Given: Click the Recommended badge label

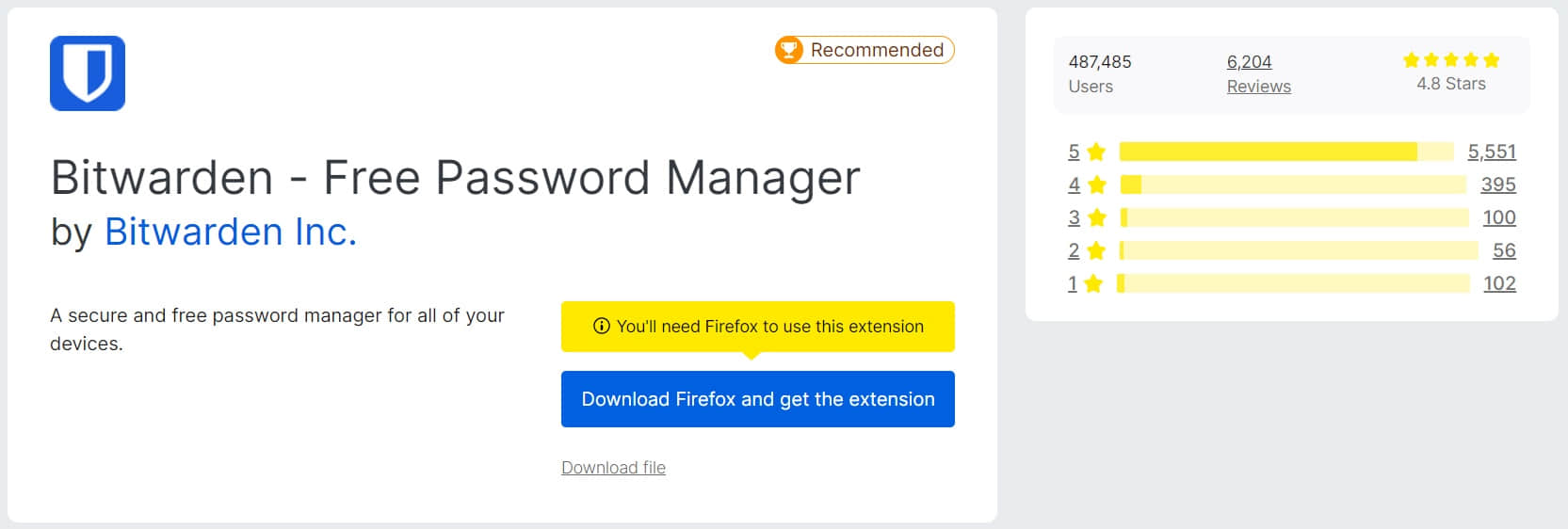Looking at the screenshot, I should 877,50.
